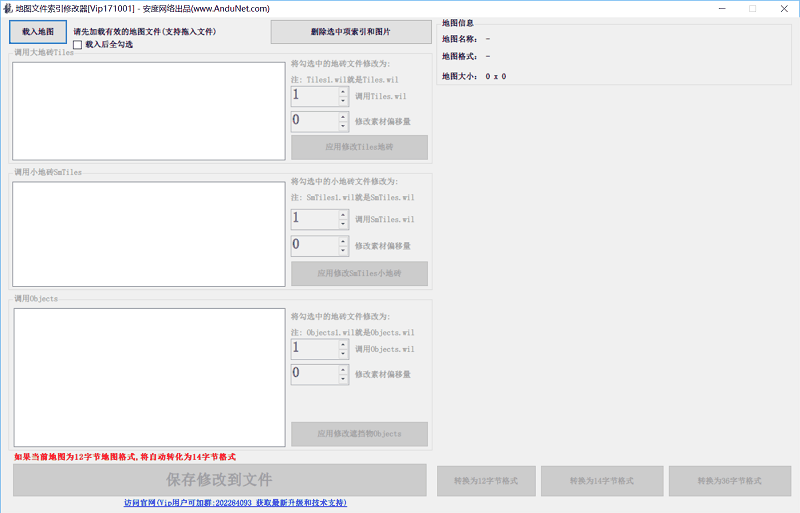This screenshot has height=513, width=800.
Task: Decrease the Tiles 修改素材偏移量 value with the down arrow
Action: tap(343, 127)
